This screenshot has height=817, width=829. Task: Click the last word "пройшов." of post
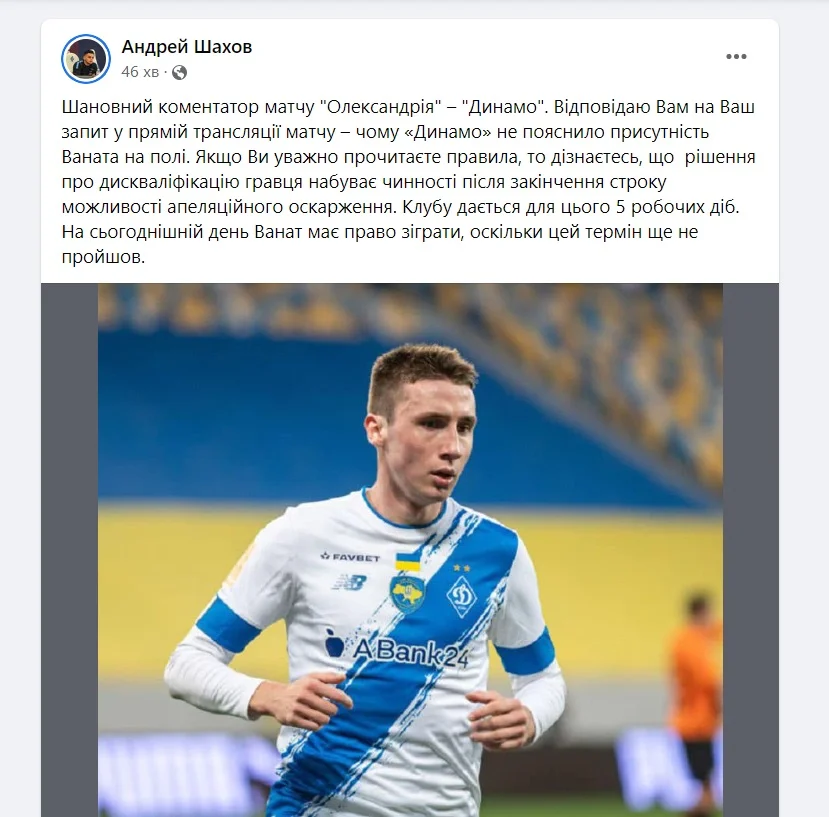(103, 257)
